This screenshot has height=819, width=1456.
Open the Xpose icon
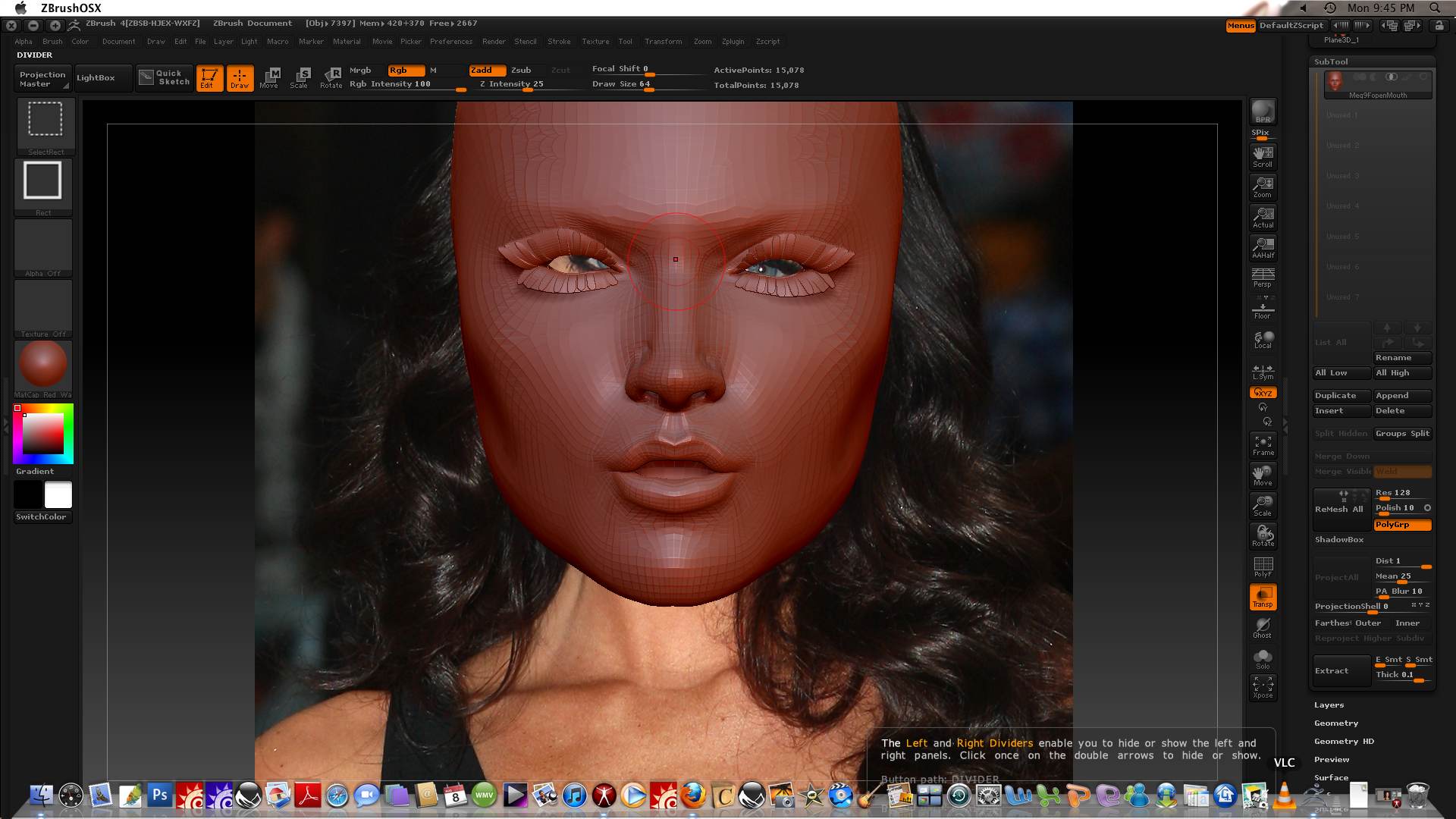pyautogui.click(x=1263, y=688)
